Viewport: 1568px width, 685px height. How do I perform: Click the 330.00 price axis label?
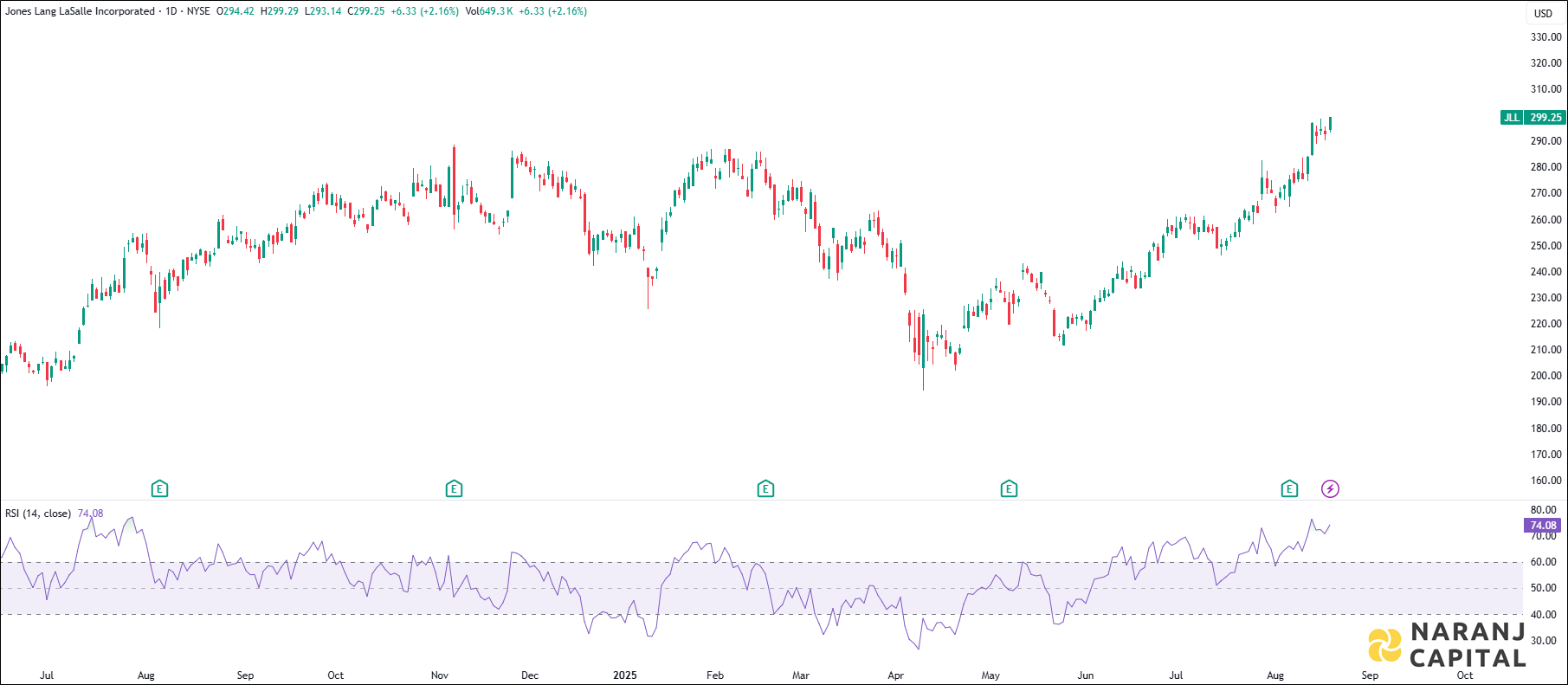click(x=1546, y=37)
